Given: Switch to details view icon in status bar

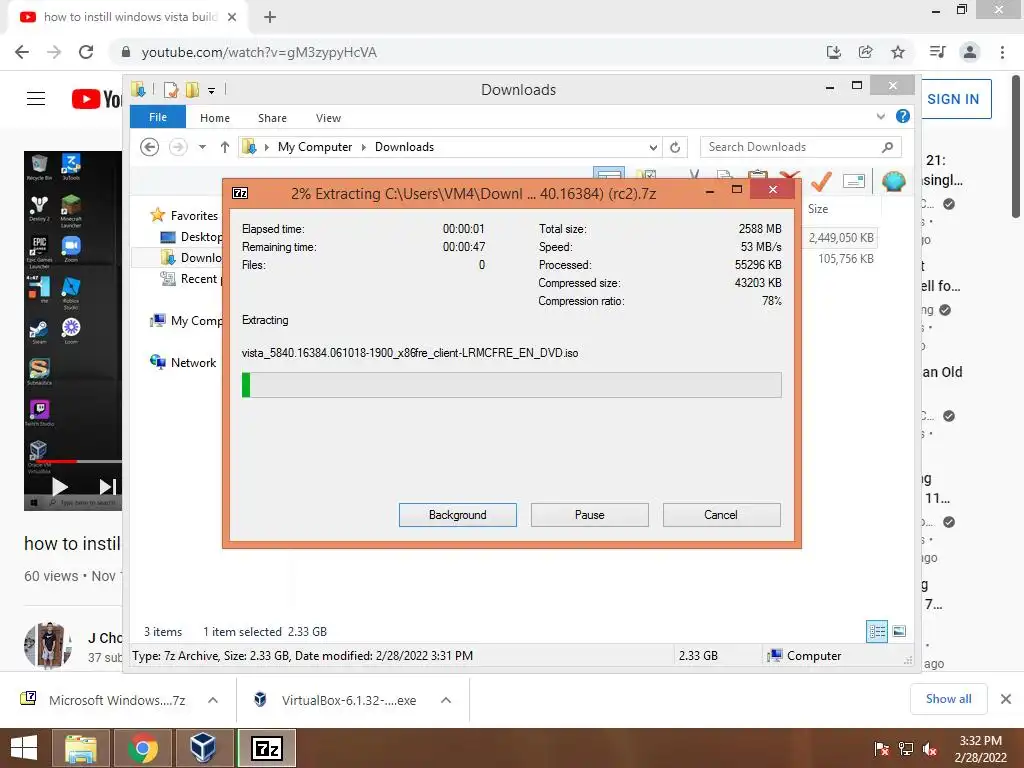Looking at the screenshot, I should tap(877, 631).
